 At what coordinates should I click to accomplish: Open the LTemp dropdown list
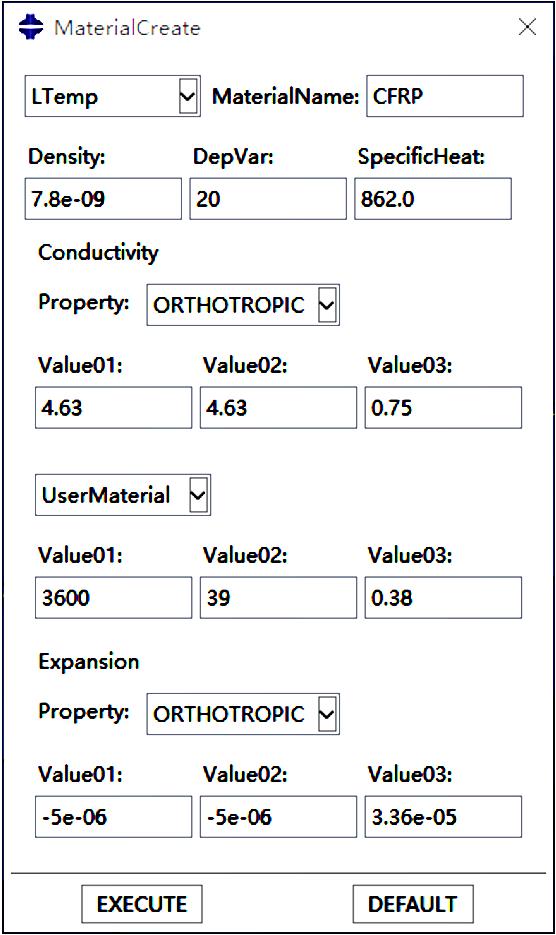(112, 96)
